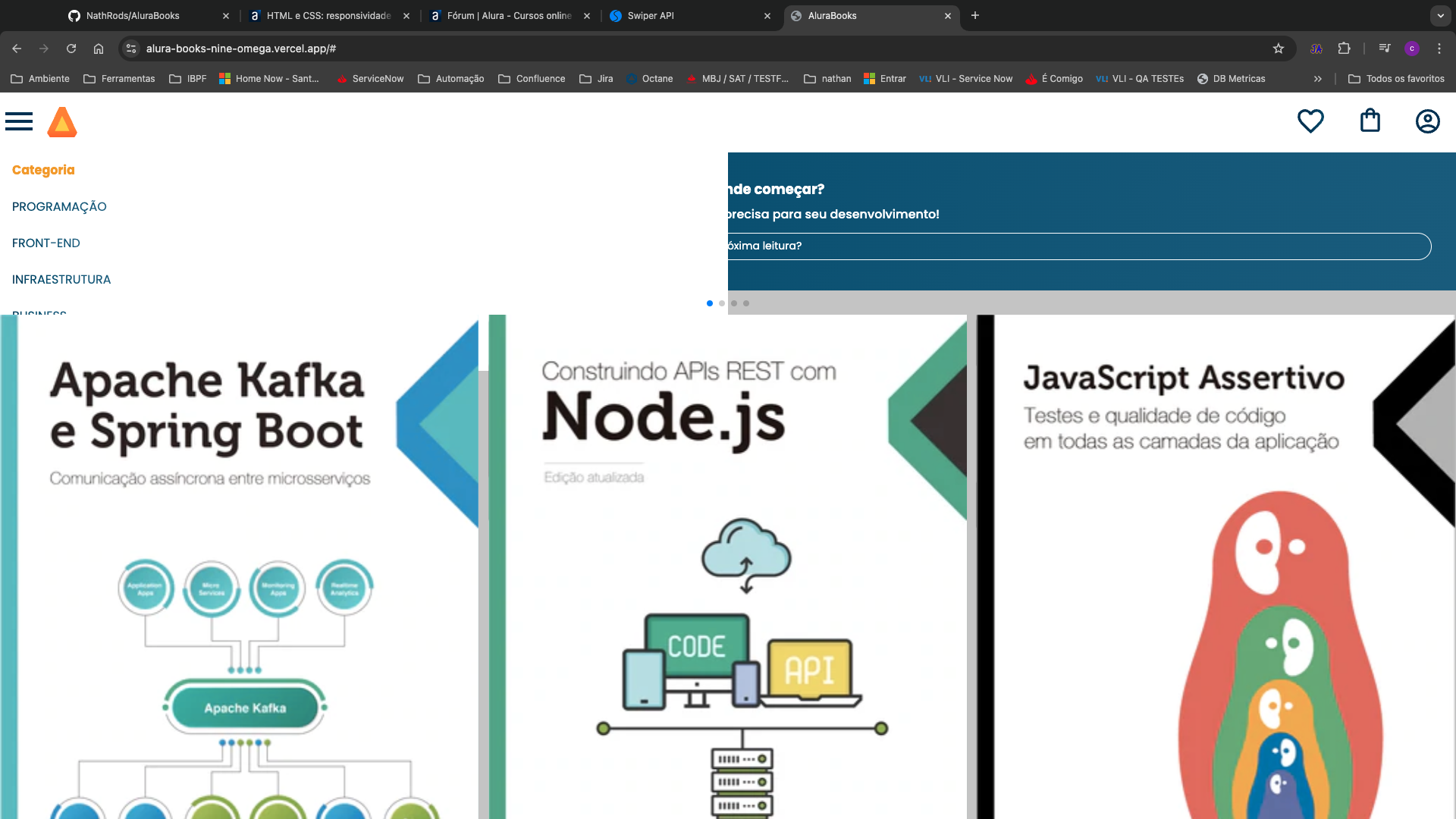Open the user profile icon
This screenshot has width=1456, height=819.
(1428, 121)
